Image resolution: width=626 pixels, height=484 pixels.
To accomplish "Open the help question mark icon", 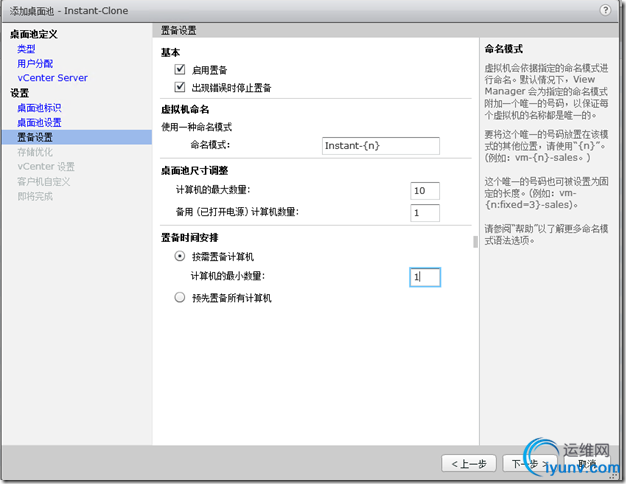I will [605, 10].
